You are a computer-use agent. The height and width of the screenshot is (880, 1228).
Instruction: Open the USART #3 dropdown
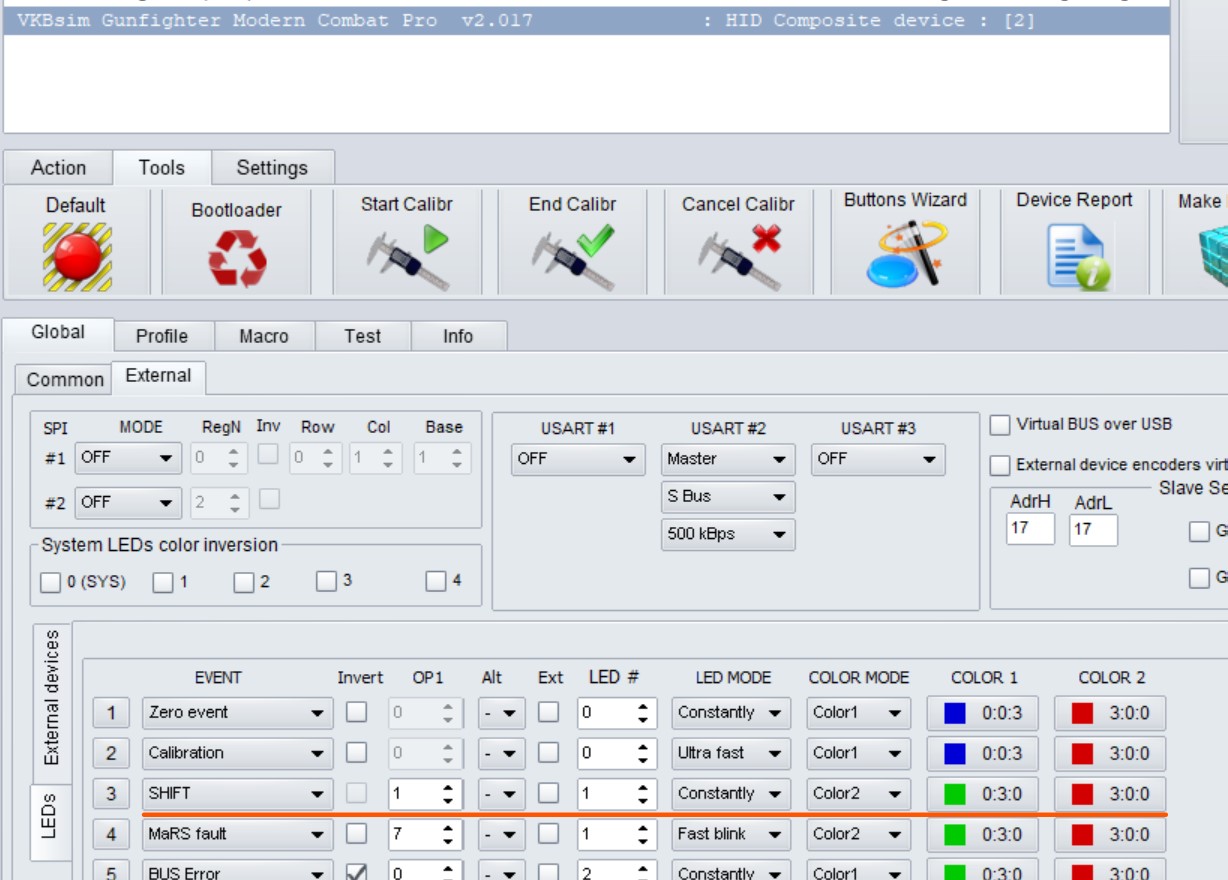pos(878,459)
